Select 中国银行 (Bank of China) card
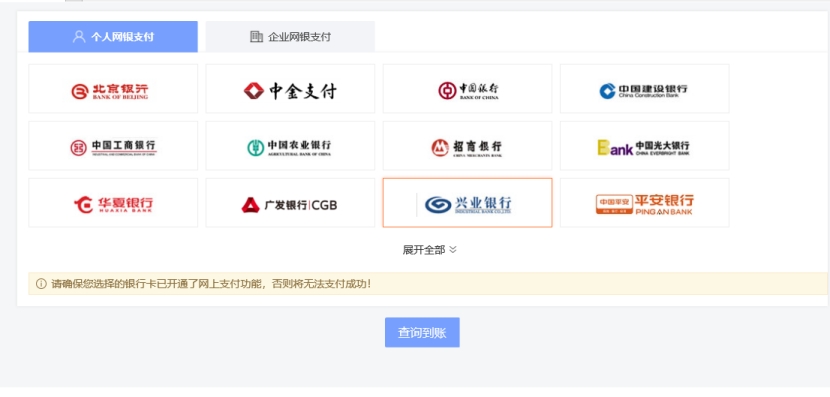Image resolution: width=830 pixels, height=397 pixels. tap(467, 89)
